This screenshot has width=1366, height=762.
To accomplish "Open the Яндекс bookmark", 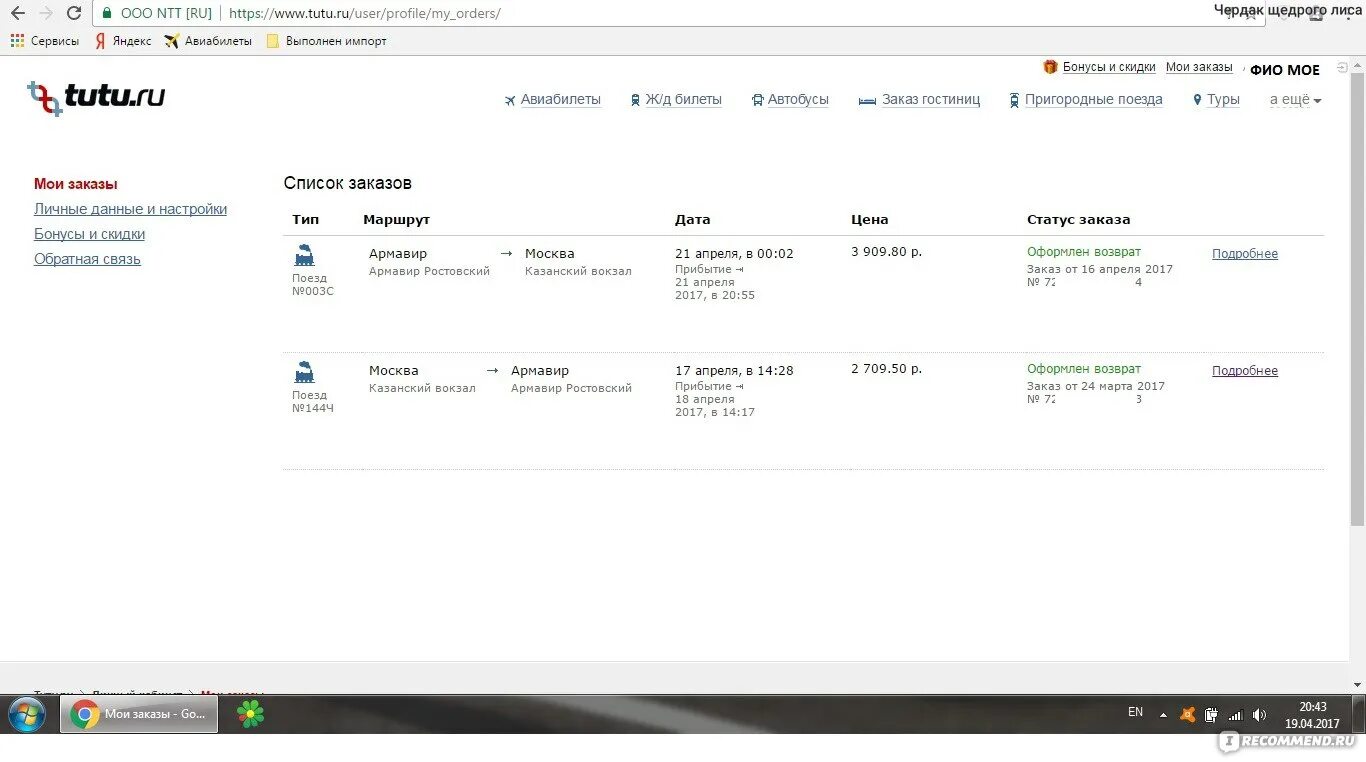I will pyautogui.click(x=123, y=41).
